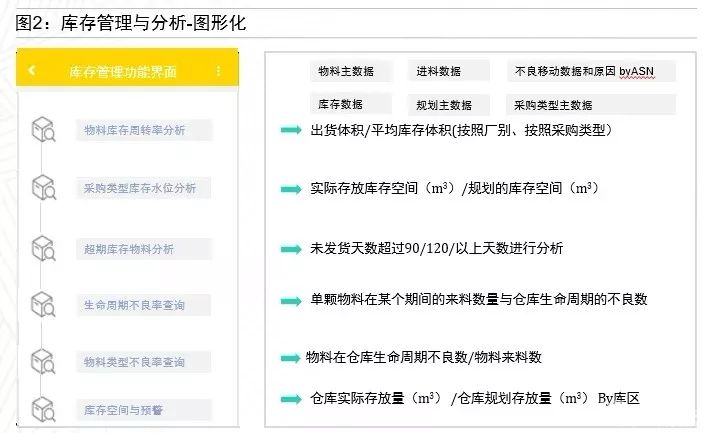Click the 采购类型主数据 tag

coord(591,105)
